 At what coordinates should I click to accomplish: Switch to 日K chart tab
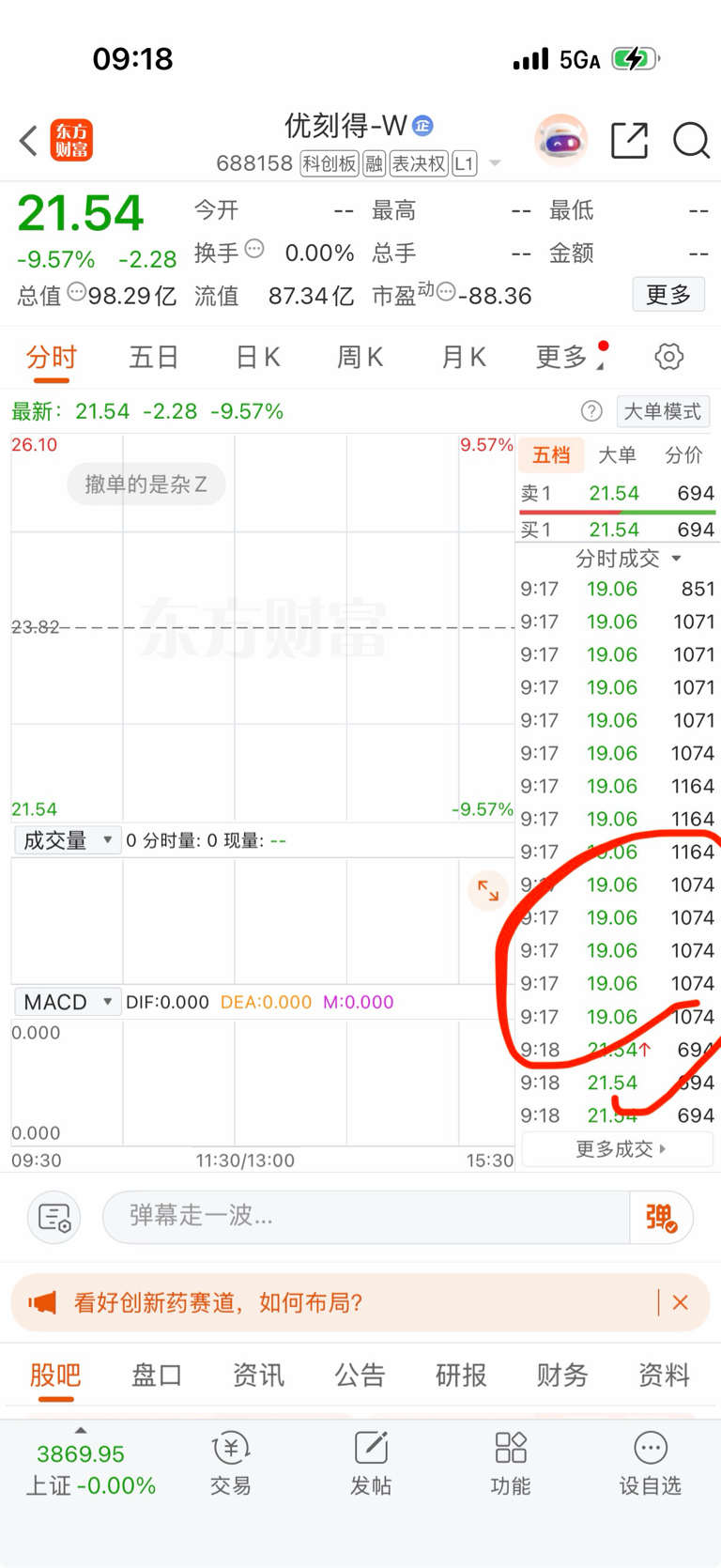(x=257, y=358)
